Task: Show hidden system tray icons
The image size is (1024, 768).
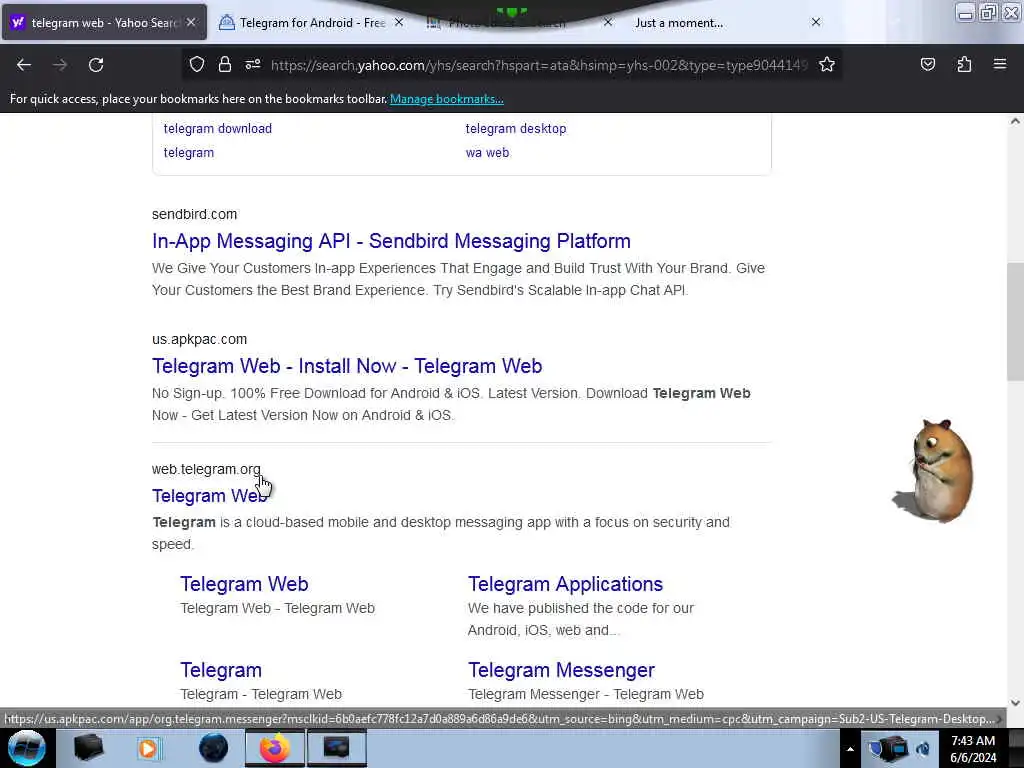Action: (850, 749)
